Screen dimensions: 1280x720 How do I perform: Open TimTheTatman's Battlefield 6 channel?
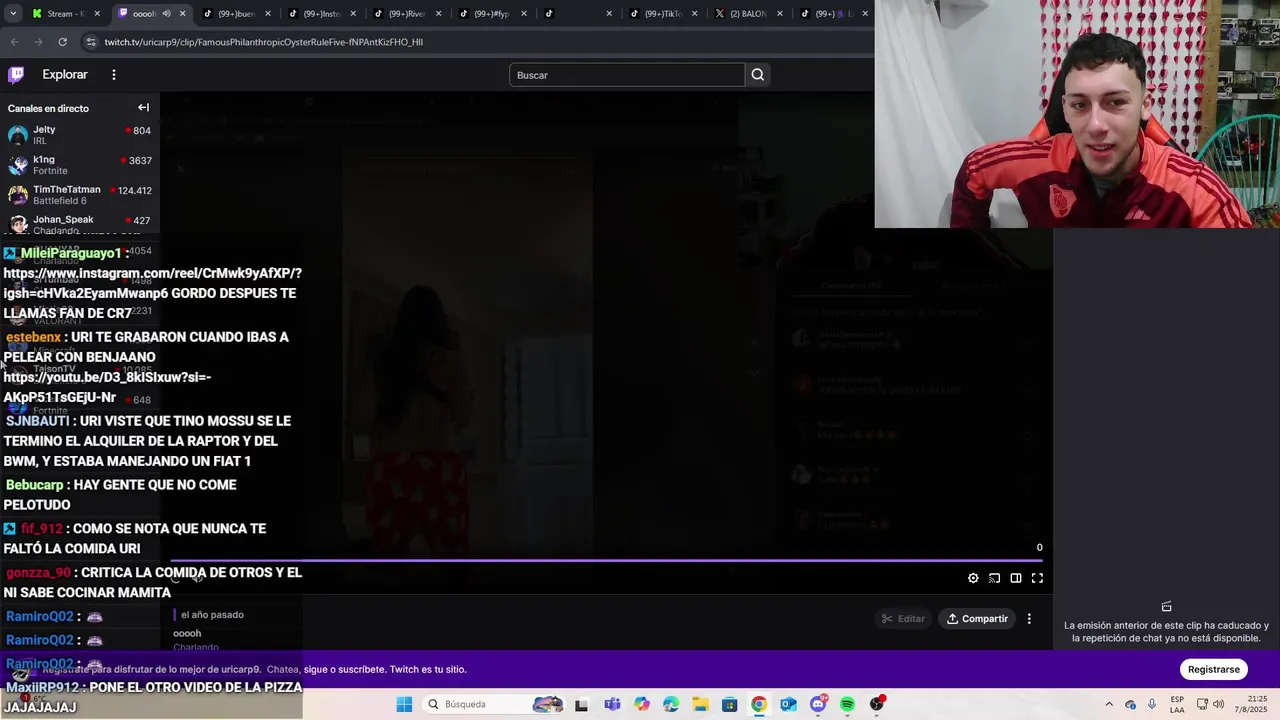pos(80,195)
